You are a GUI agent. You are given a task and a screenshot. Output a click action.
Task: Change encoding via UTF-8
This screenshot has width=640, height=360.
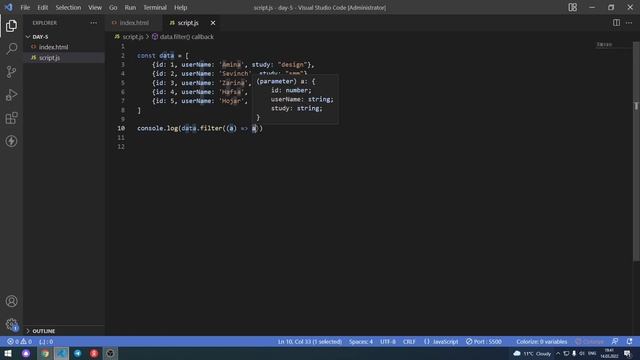[x=388, y=342]
